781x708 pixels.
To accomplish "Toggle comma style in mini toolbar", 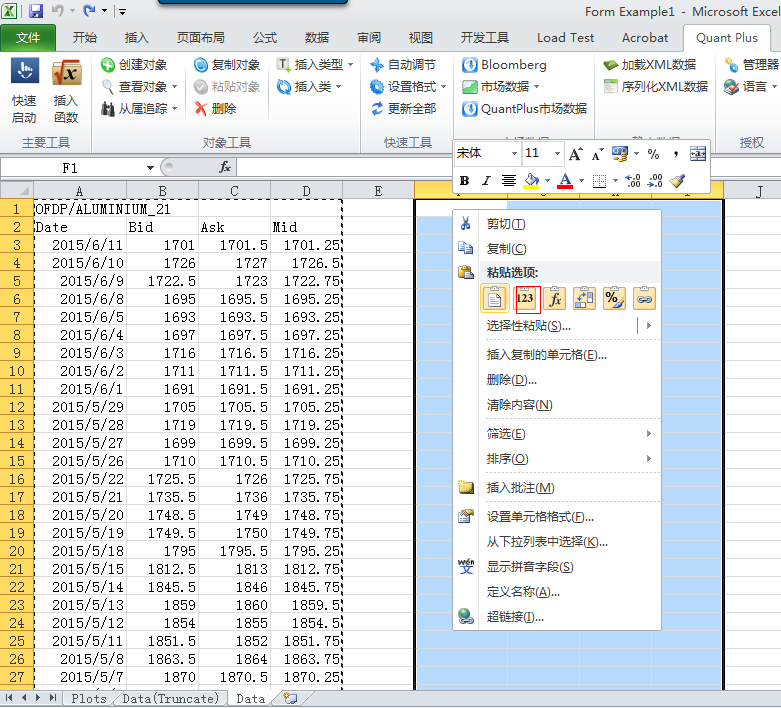I will click(x=675, y=154).
